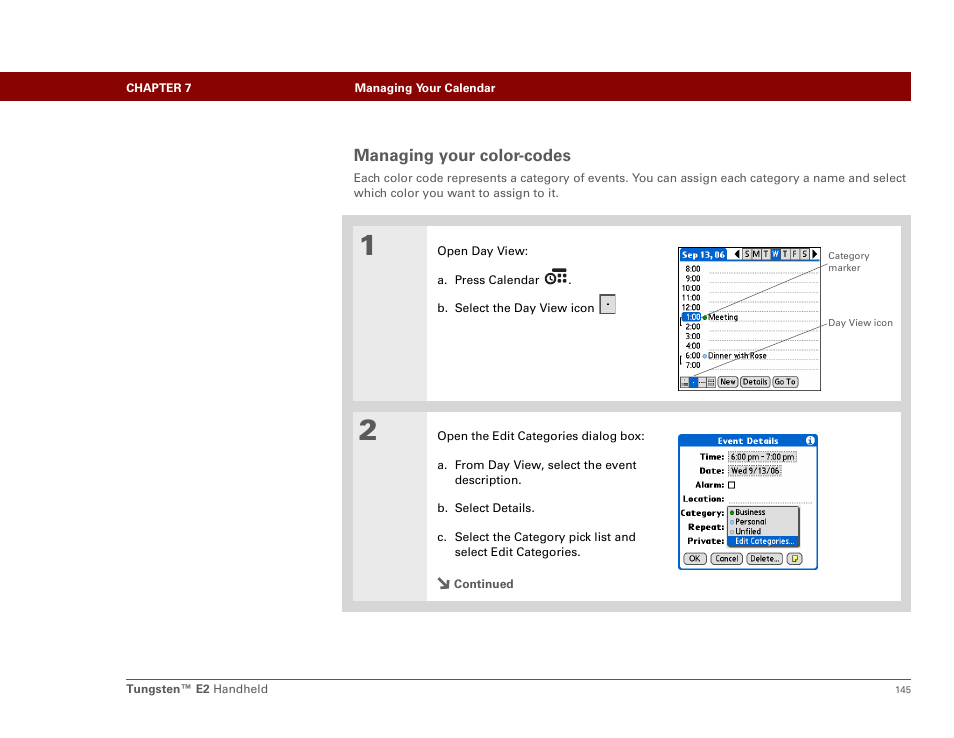Click the Day View icon illustration in step 1b
The width and height of the screenshot is (954, 738).
point(607,304)
